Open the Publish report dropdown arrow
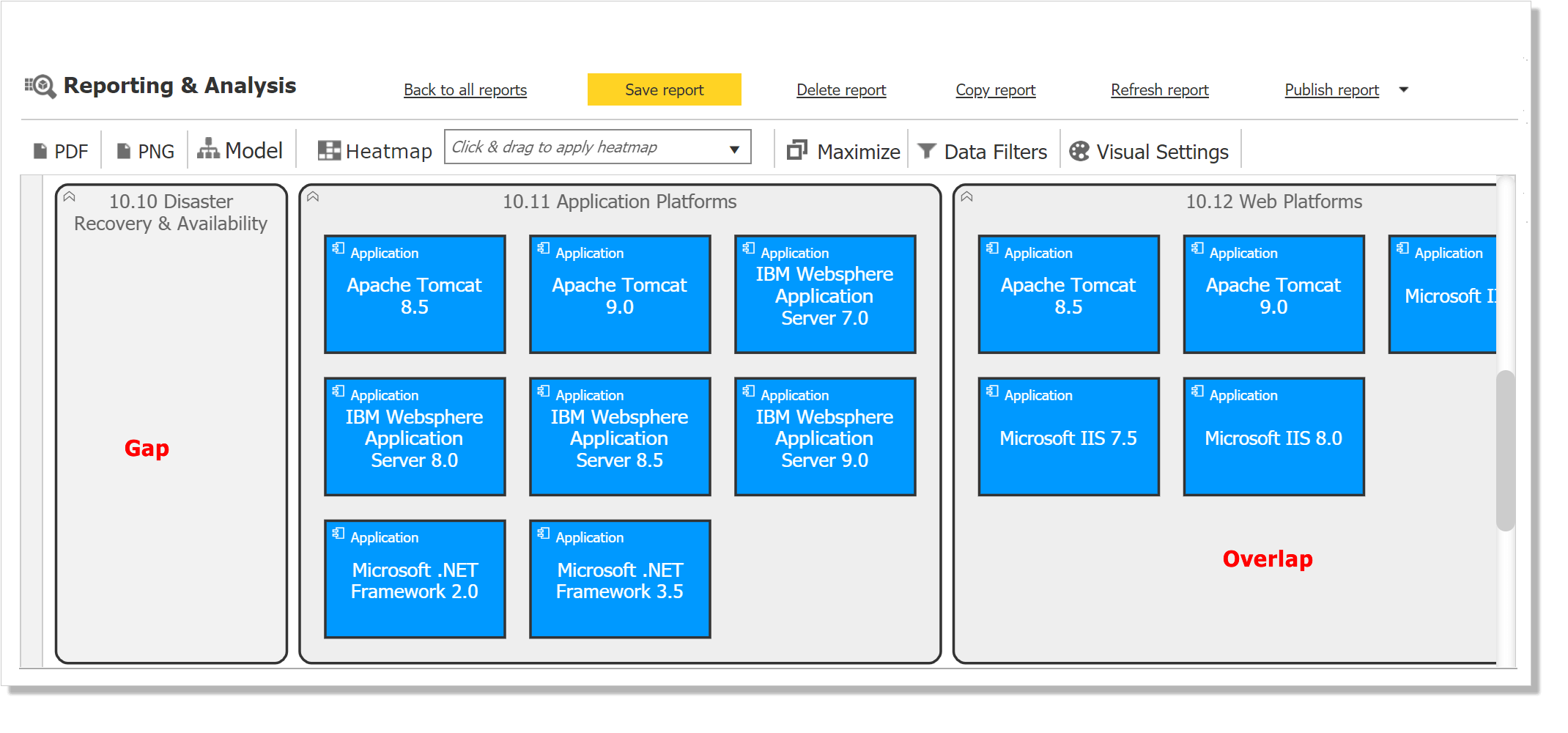1568x733 pixels. tap(1404, 89)
